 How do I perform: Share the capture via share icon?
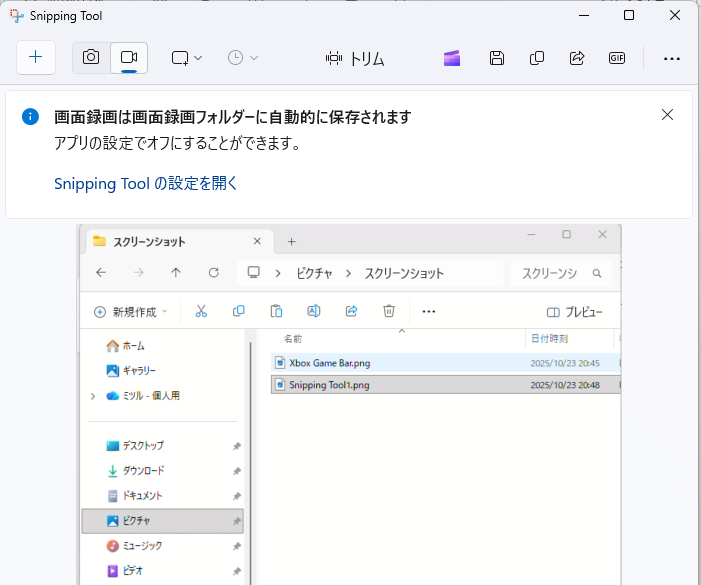[x=577, y=58]
